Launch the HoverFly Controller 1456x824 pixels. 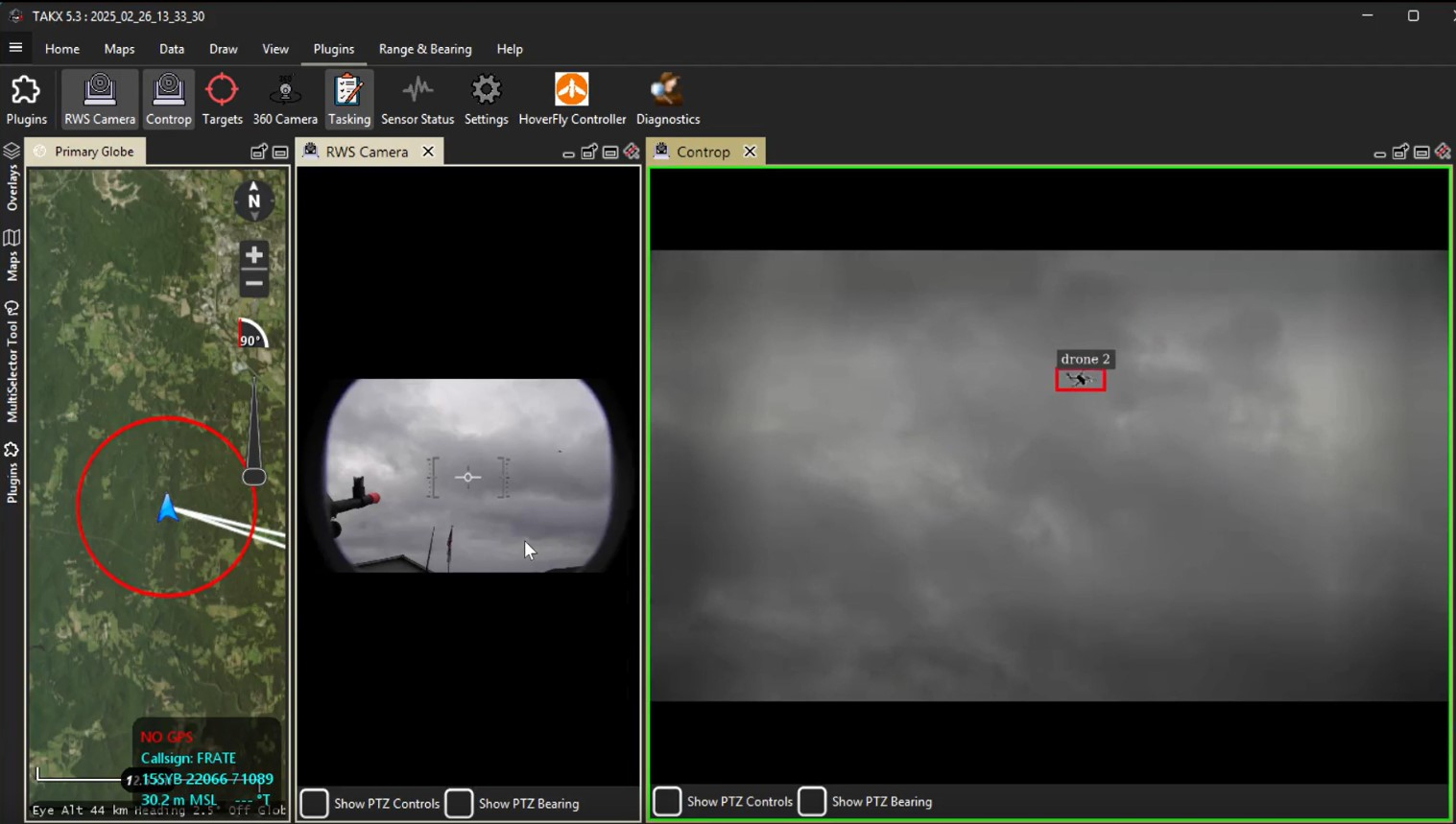click(x=572, y=99)
